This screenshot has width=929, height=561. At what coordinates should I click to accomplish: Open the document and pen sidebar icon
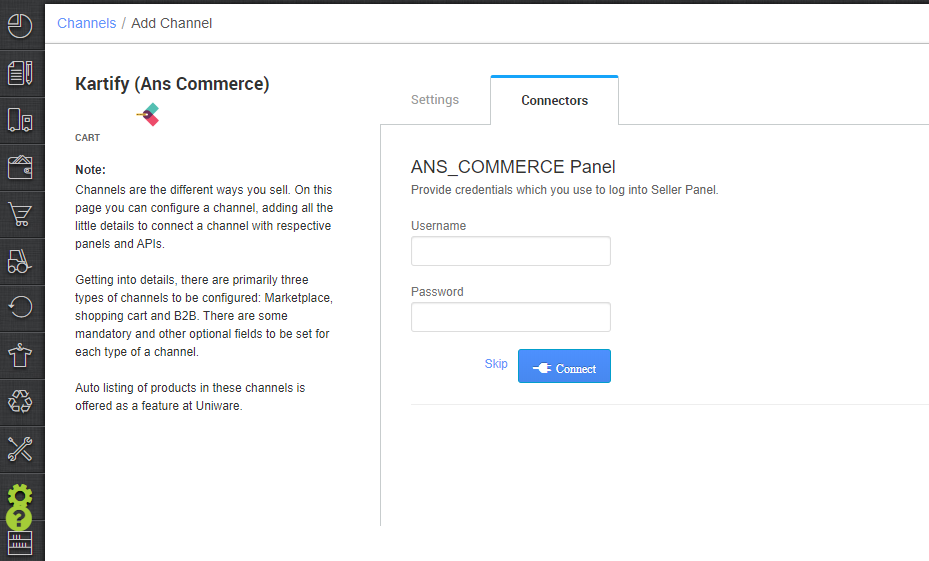pos(20,73)
